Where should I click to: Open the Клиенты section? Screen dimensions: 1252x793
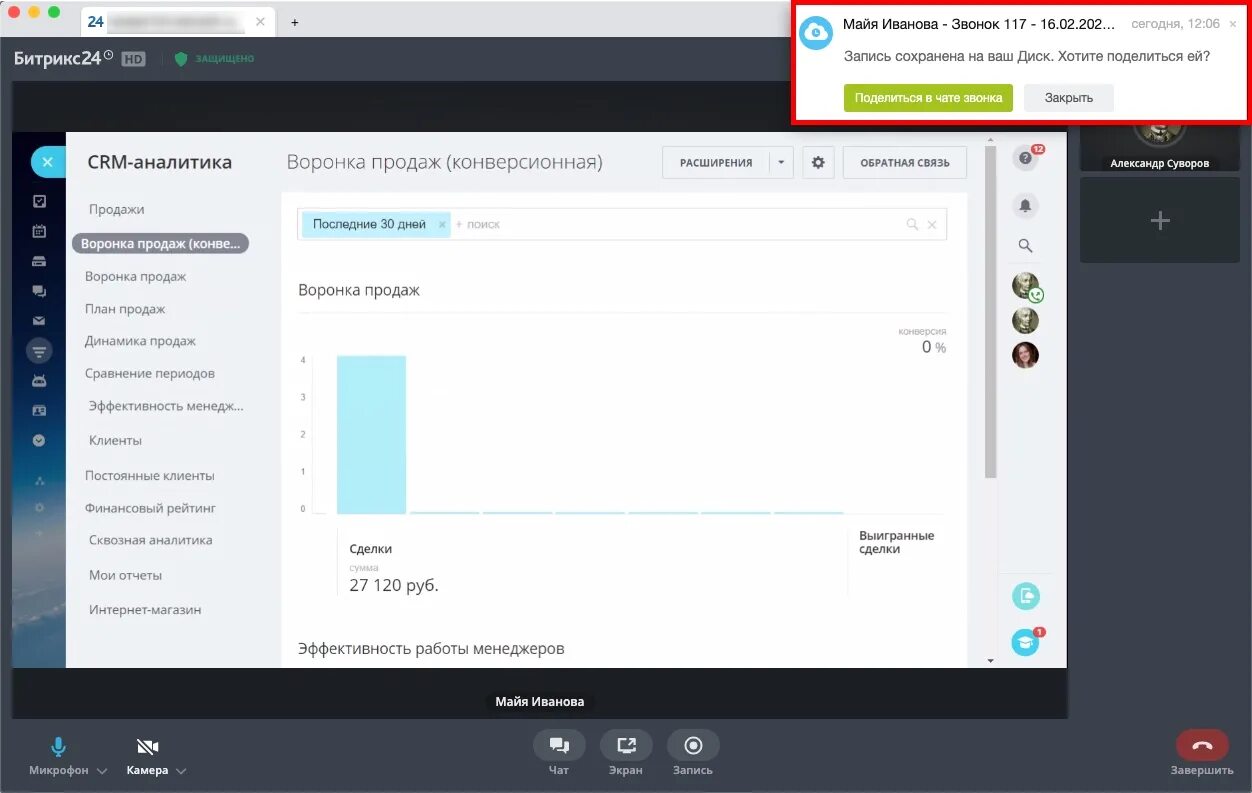[x=115, y=440]
